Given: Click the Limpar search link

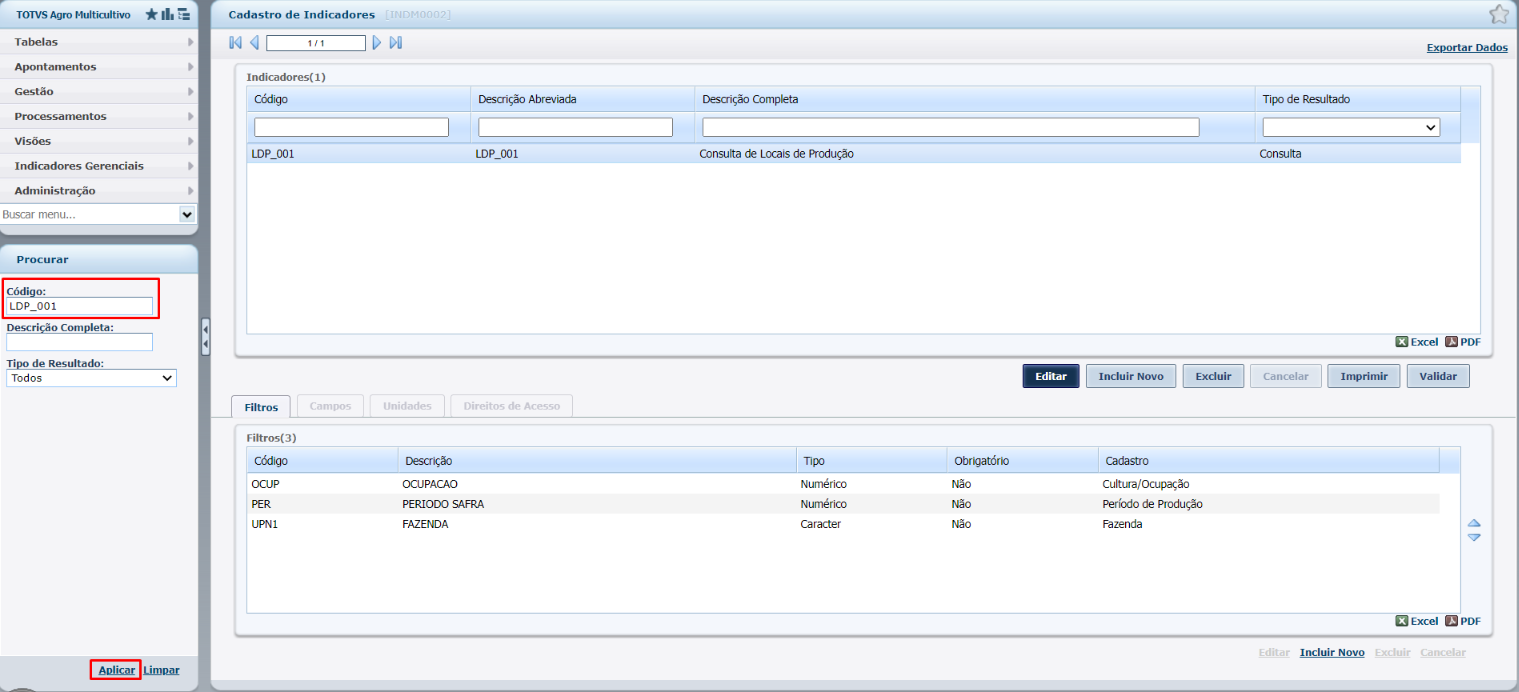Looking at the screenshot, I should [161, 670].
